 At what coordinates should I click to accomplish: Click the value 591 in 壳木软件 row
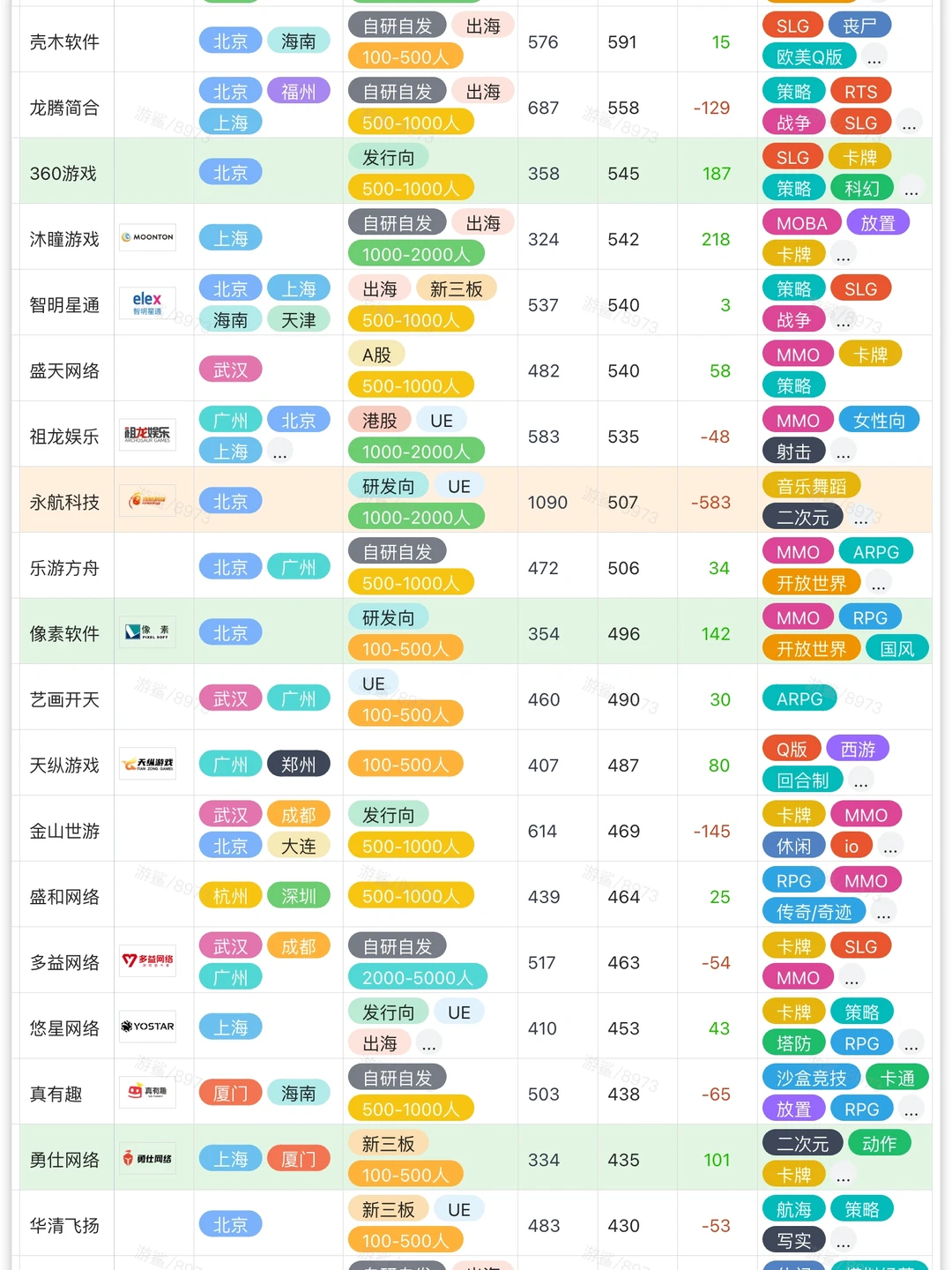pyautogui.click(x=622, y=41)
